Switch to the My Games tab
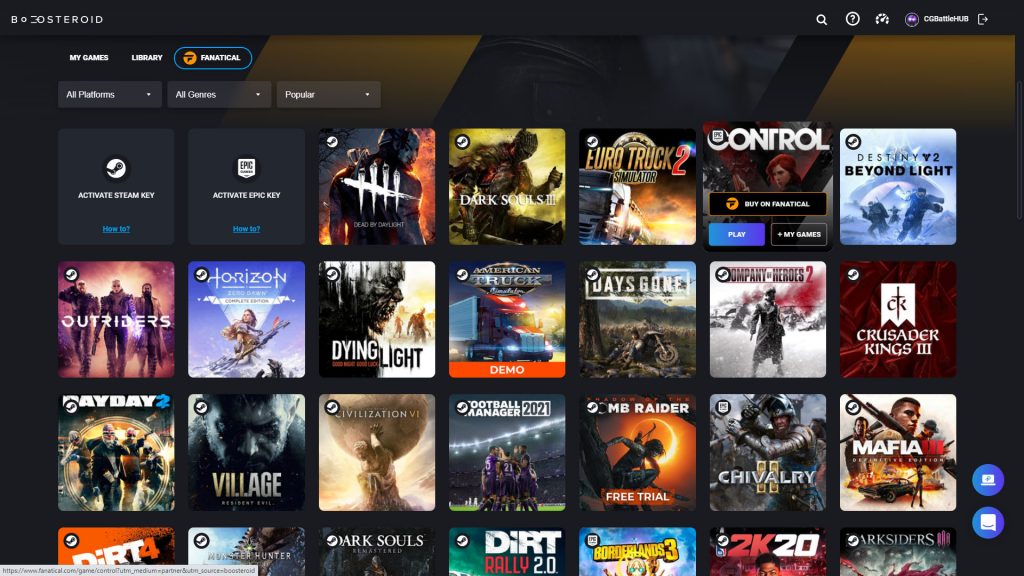The height and width of the screenshot is (576, 1024). 89,57
